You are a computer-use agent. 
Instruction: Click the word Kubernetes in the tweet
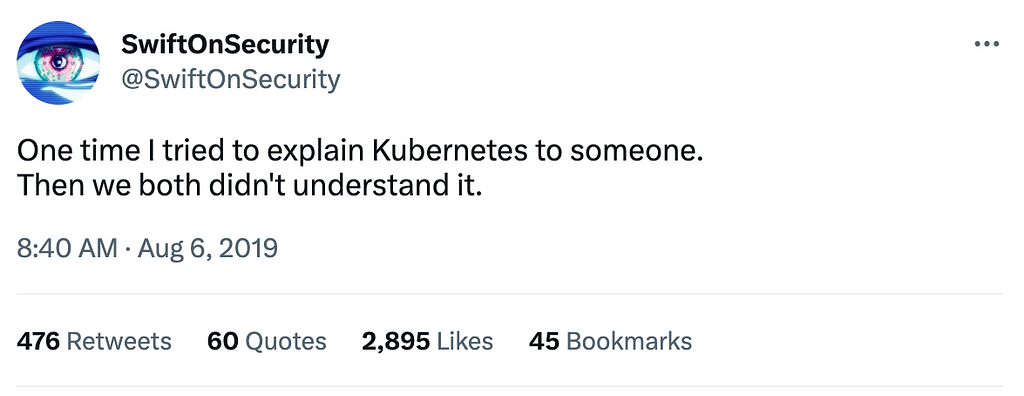[x=450, y=151]
